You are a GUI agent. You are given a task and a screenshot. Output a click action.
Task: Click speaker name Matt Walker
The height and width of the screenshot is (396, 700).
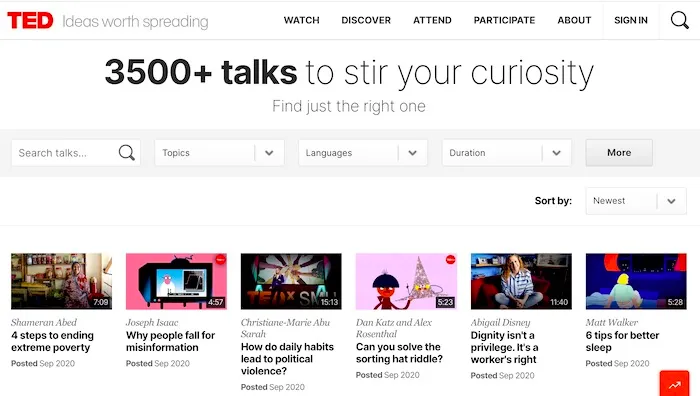coord(612,322)
